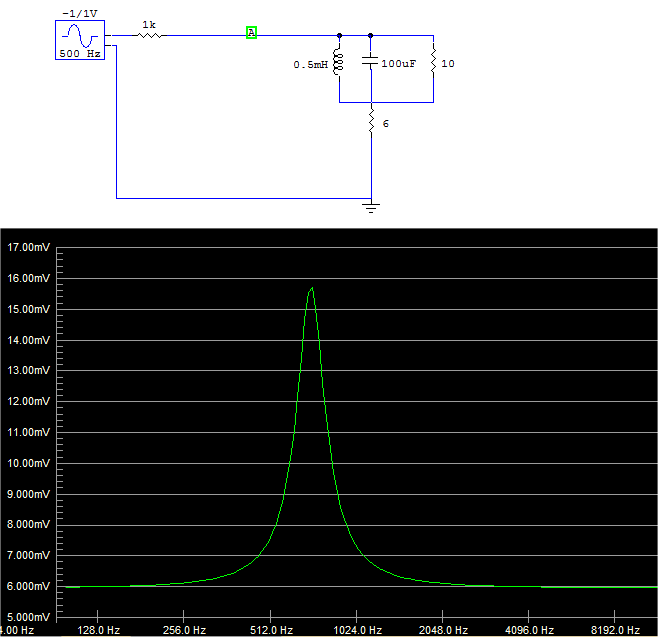The image size is (658, 637).
Task: Select the 1k resistor symbol
Action: (x=150, y=36)
